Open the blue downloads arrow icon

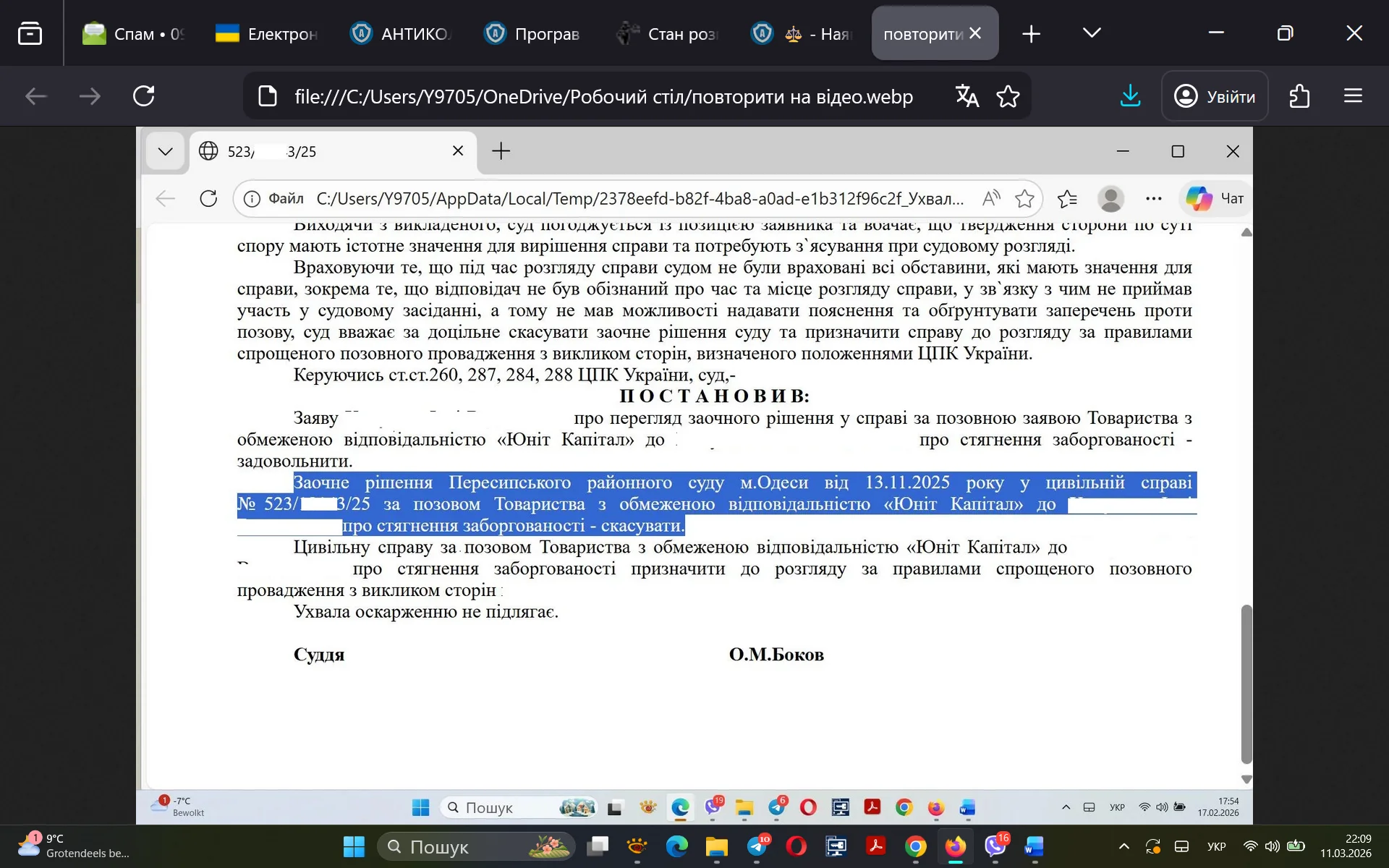pyautogui.click(x=1130, y=96)
